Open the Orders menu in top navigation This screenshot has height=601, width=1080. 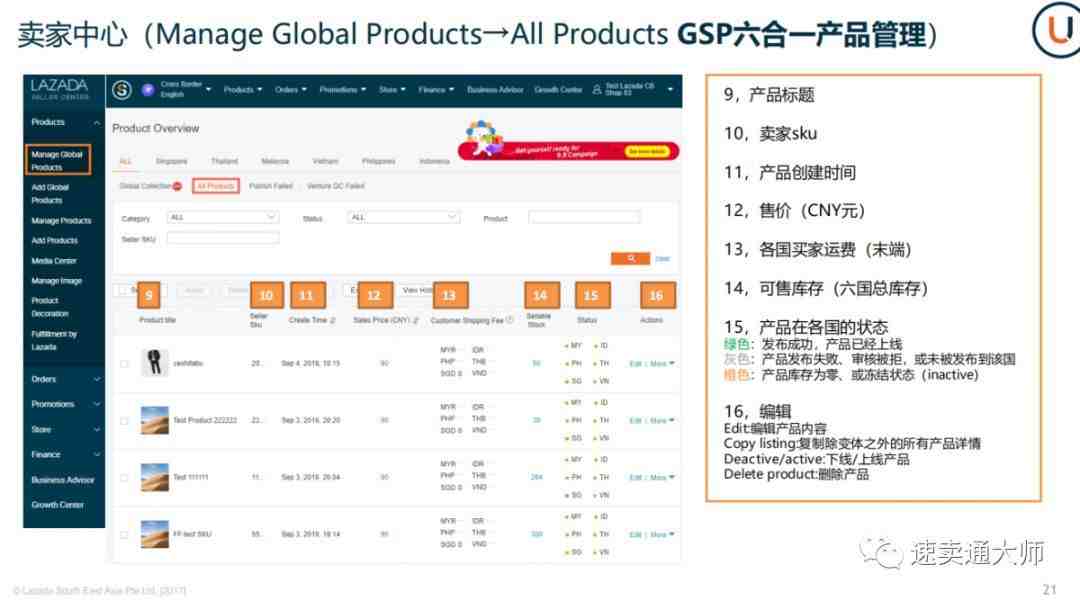[x=291, y=89]
